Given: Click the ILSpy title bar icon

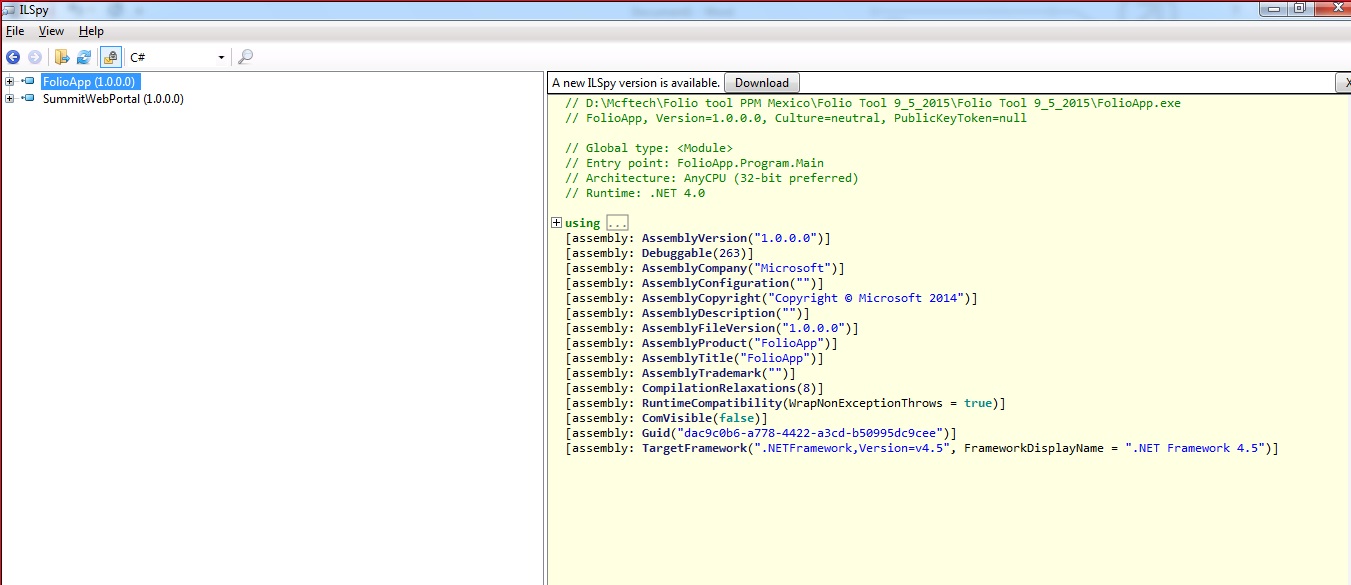Looking at the screenshot, I should (x=10, y=9).
